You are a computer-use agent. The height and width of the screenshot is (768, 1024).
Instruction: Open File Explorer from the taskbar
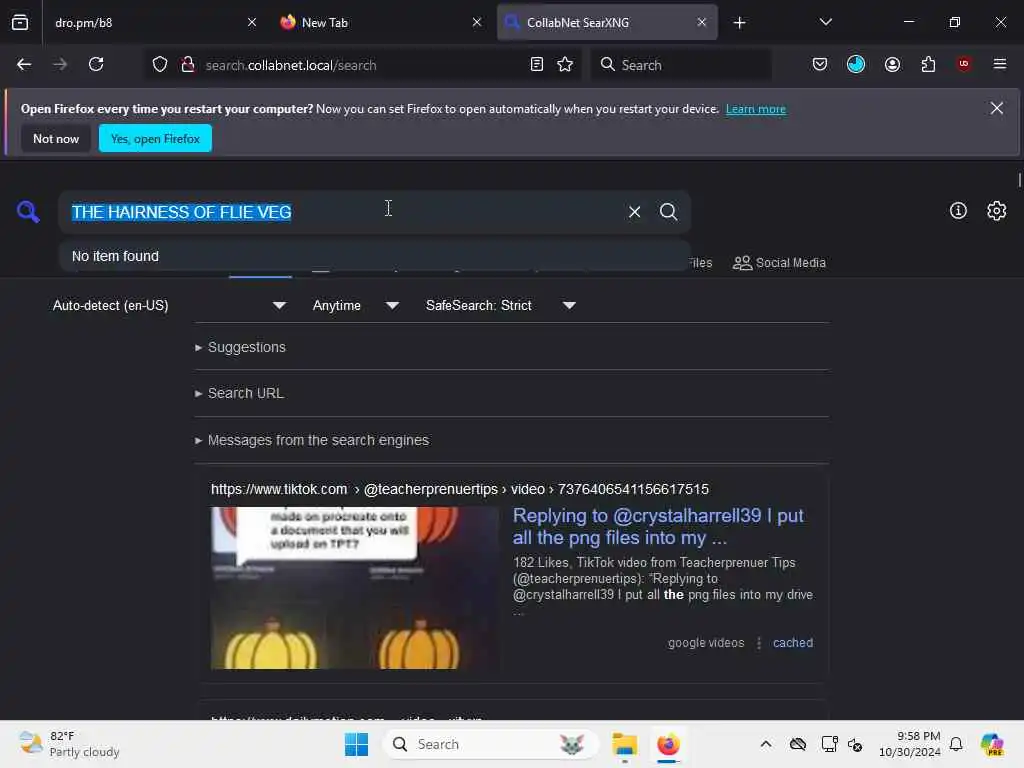click(x=624, y=744)
